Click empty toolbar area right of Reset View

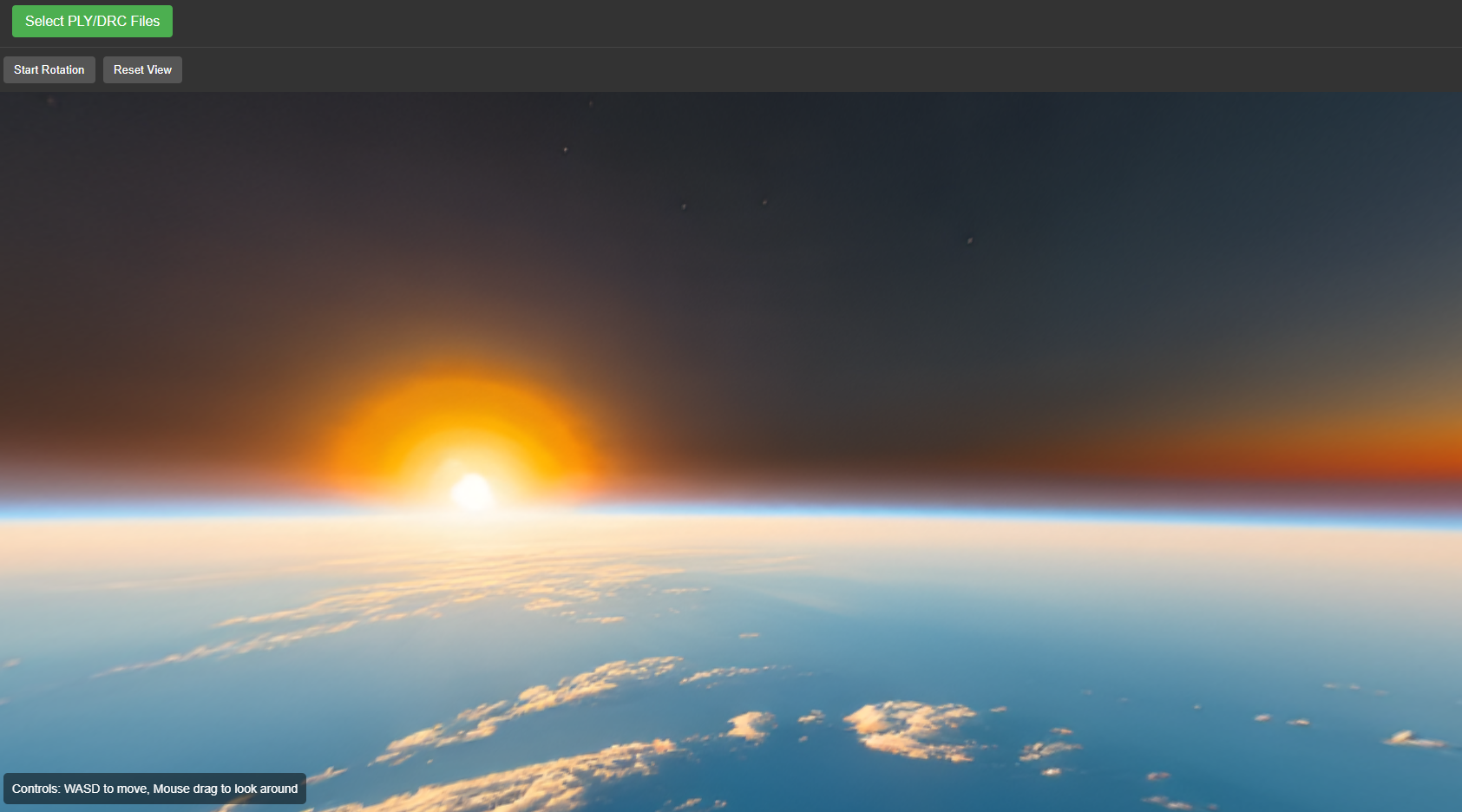pos(781,70)
